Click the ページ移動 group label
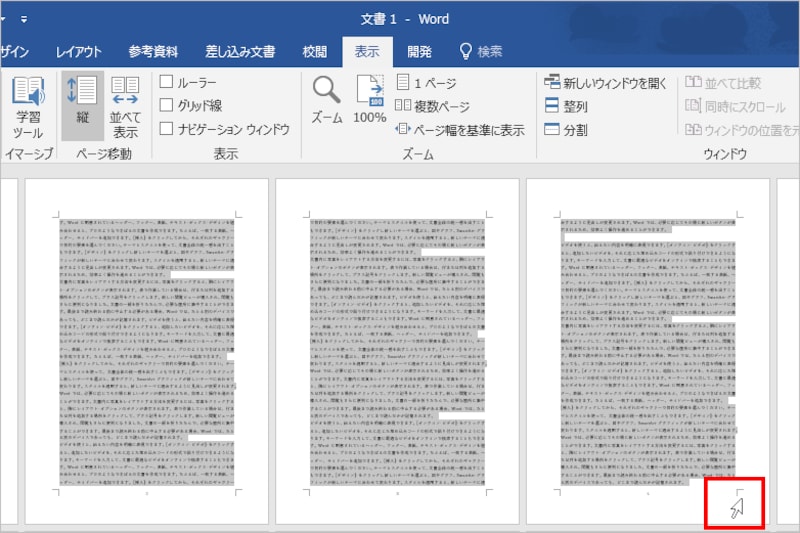 point(104,154)
